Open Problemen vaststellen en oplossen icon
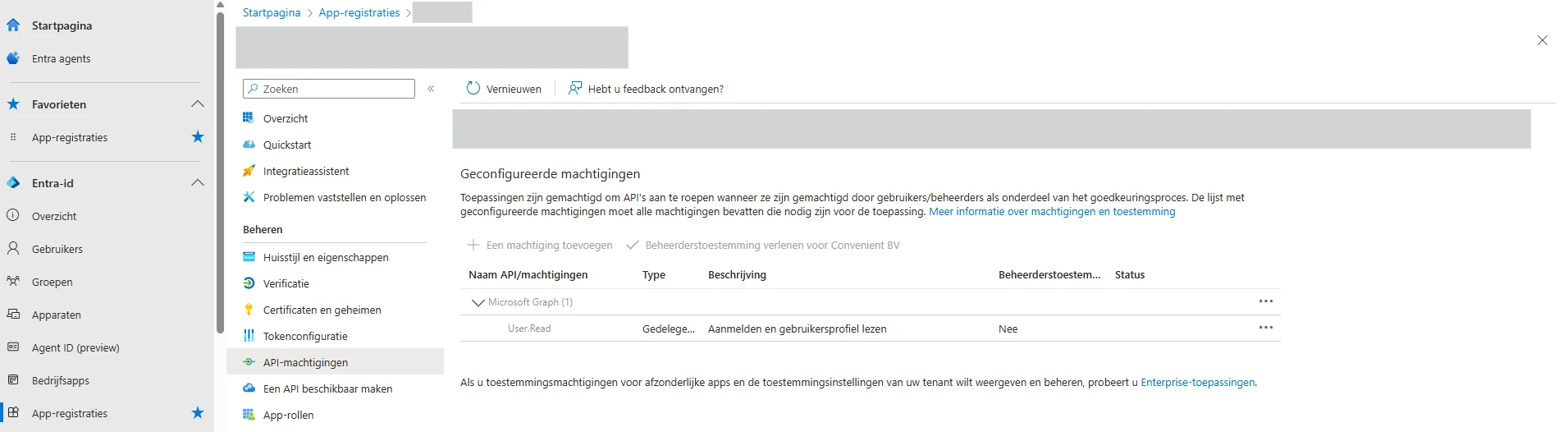The height and width of the screenshot is (432, 1568). (x=249, y=197)
